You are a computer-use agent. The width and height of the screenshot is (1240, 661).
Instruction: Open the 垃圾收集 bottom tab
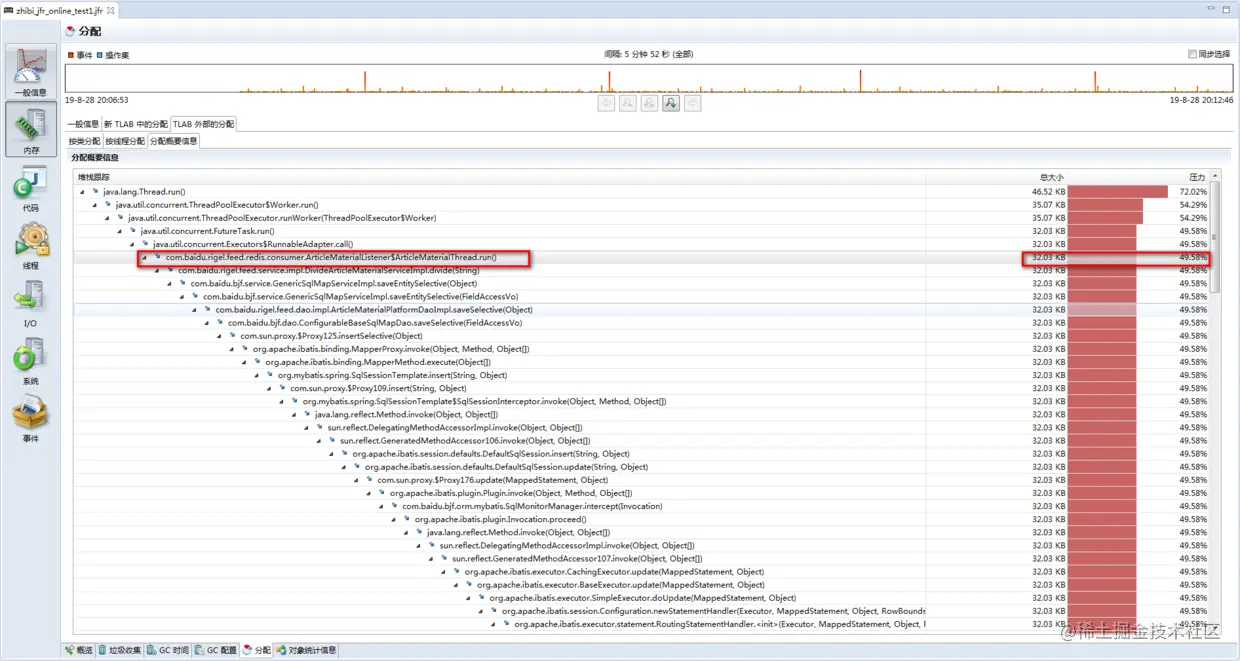[120, 650]
